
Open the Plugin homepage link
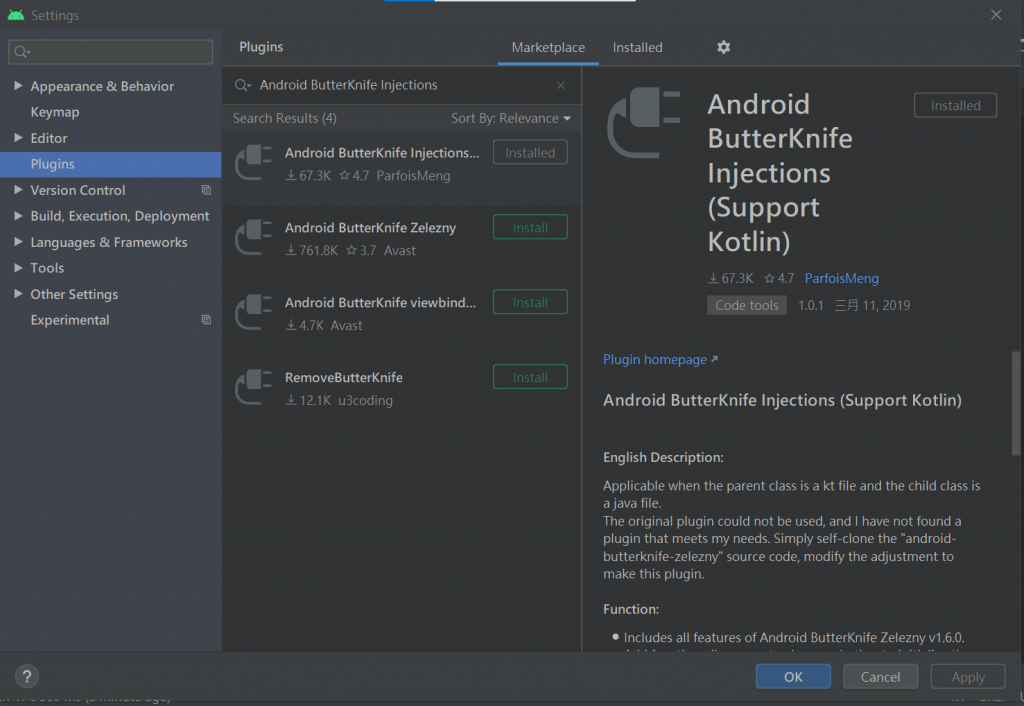(660, 360)
